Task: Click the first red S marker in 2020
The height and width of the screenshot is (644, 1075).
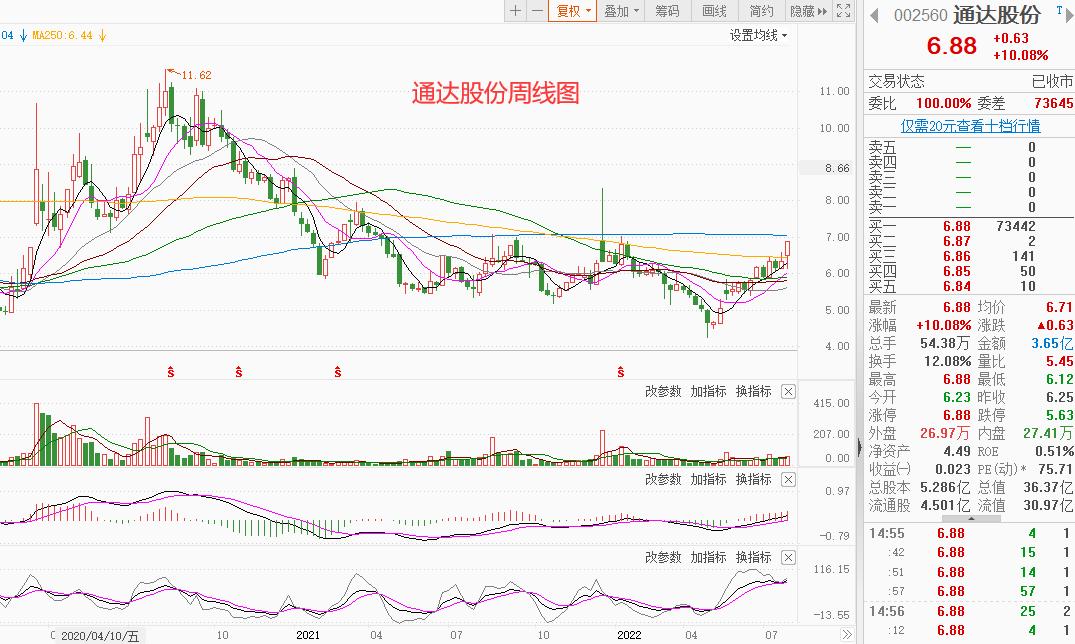Action: pos(171,372)
